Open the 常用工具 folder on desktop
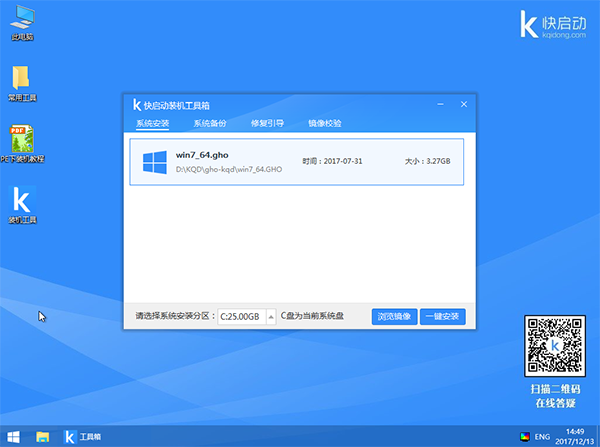This screenshot has width=600, height=447. [x=21, y=79]
